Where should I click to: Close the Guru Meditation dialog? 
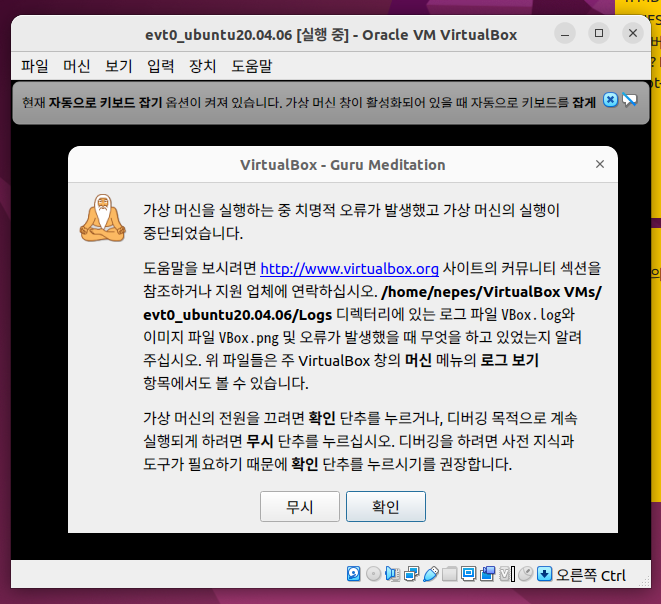(x=600, y=164)
